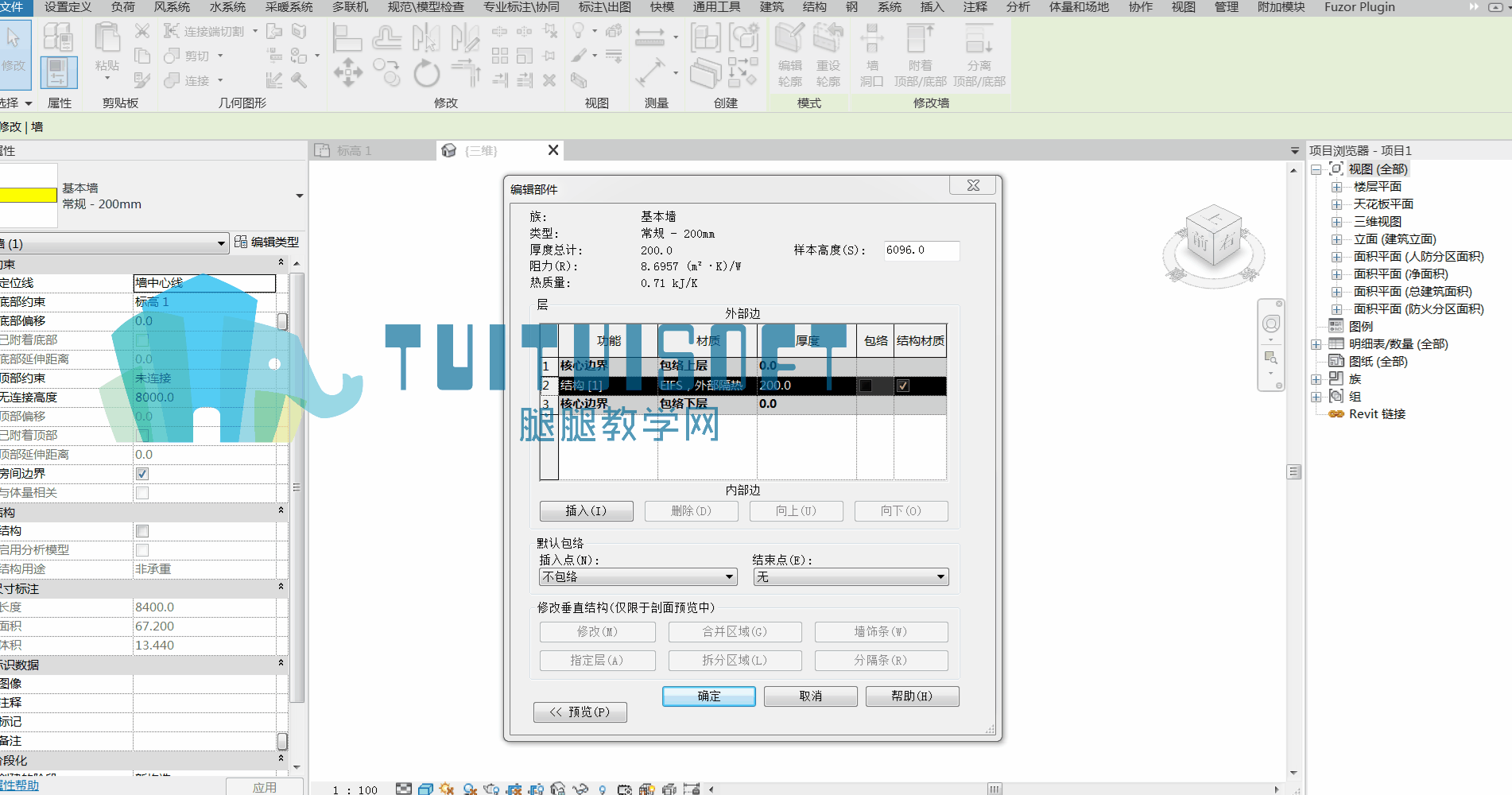Viewport: 1512px width, 795px height.
Task: Select the Move tool with four arrows
Action: tap(348, 72)
